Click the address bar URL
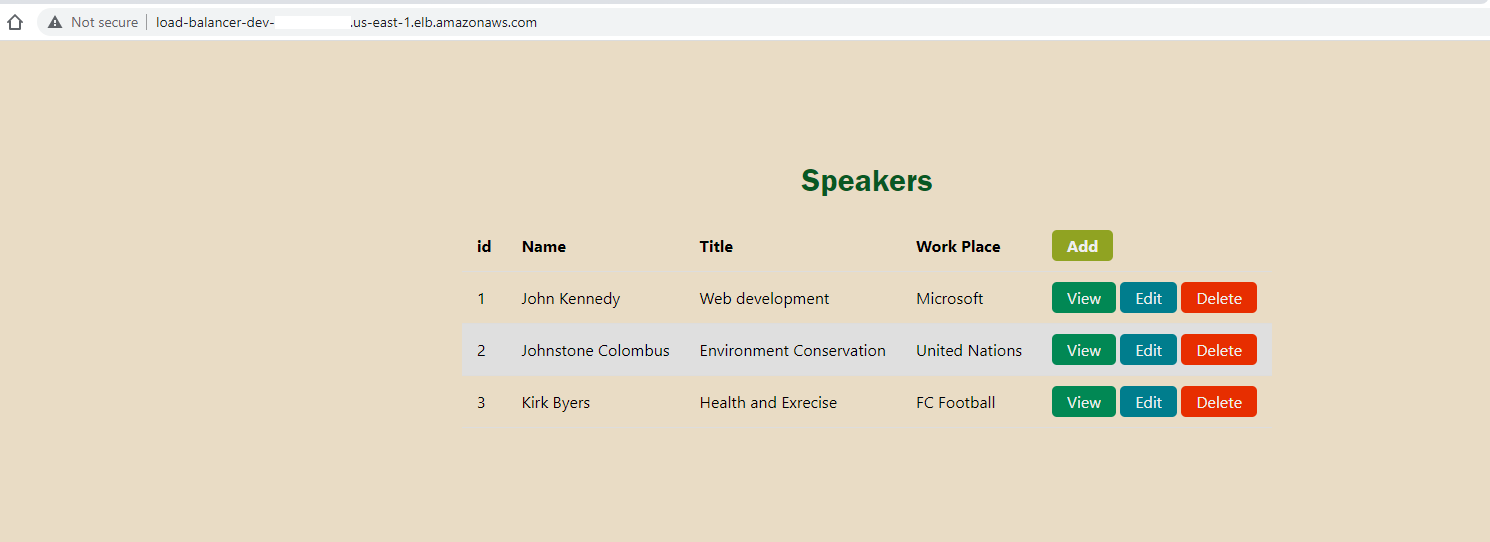The image size is (1490, 542). (x=346, y=22)
